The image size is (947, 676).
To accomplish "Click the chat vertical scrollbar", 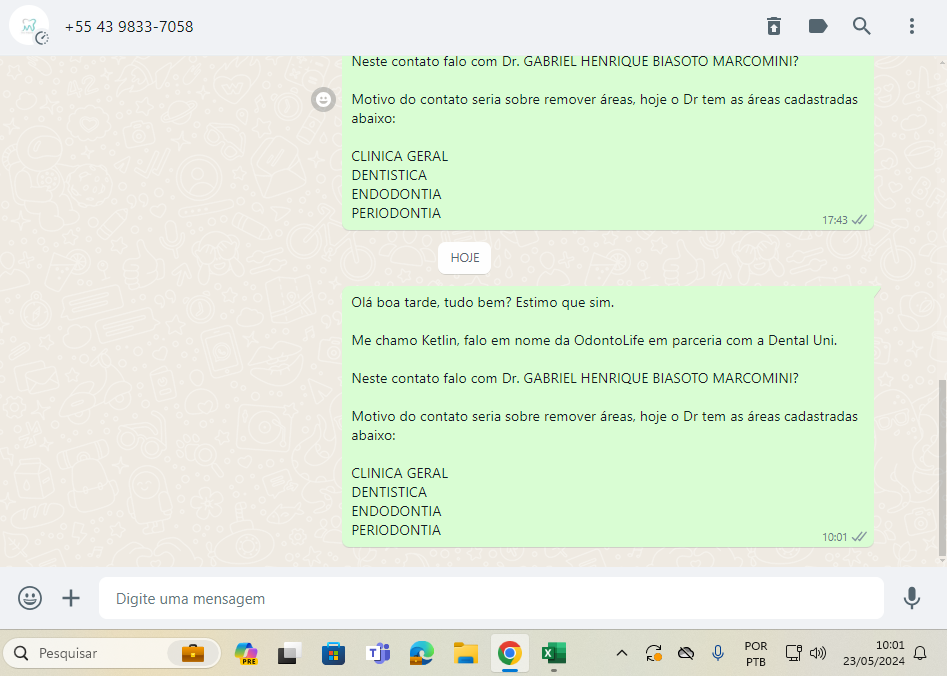I will click(x=942, y=468).
